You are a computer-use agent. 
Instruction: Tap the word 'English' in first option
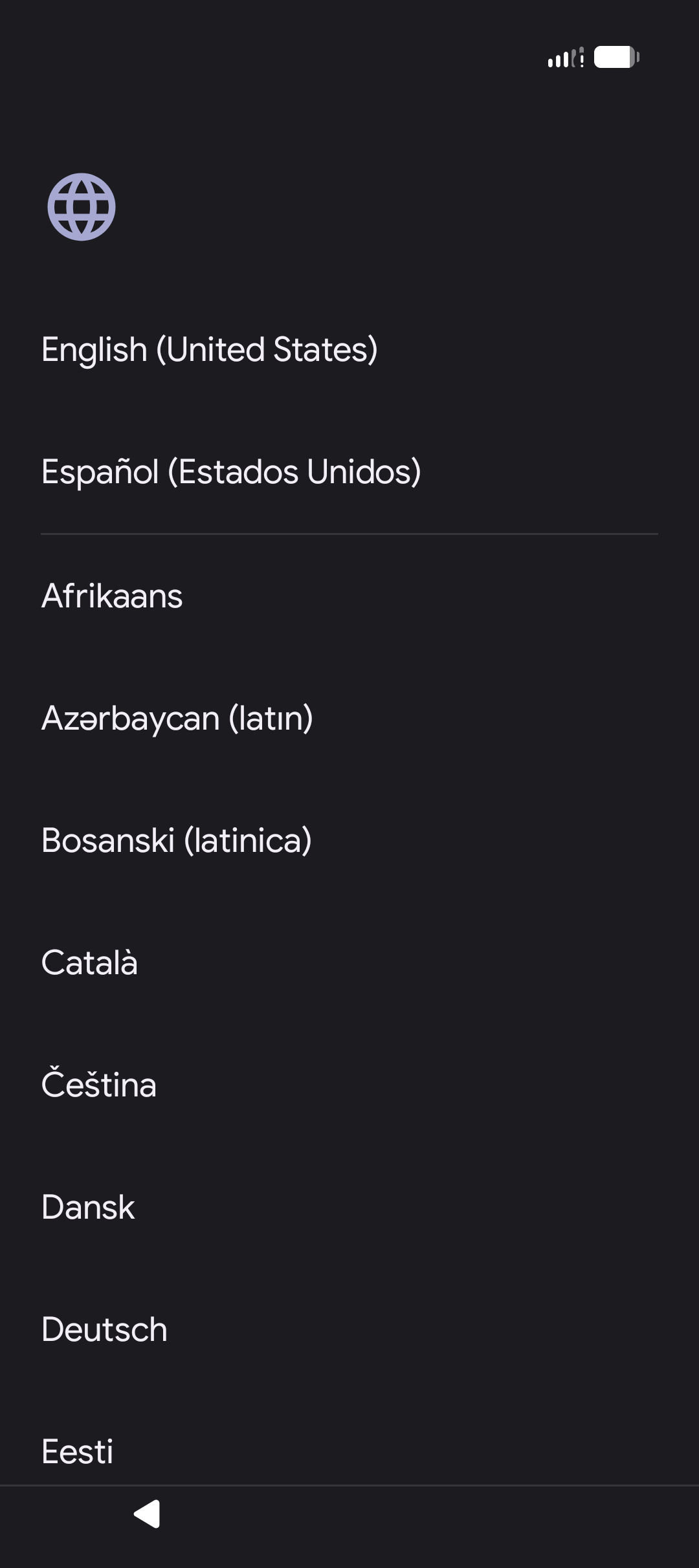(94, 350)
